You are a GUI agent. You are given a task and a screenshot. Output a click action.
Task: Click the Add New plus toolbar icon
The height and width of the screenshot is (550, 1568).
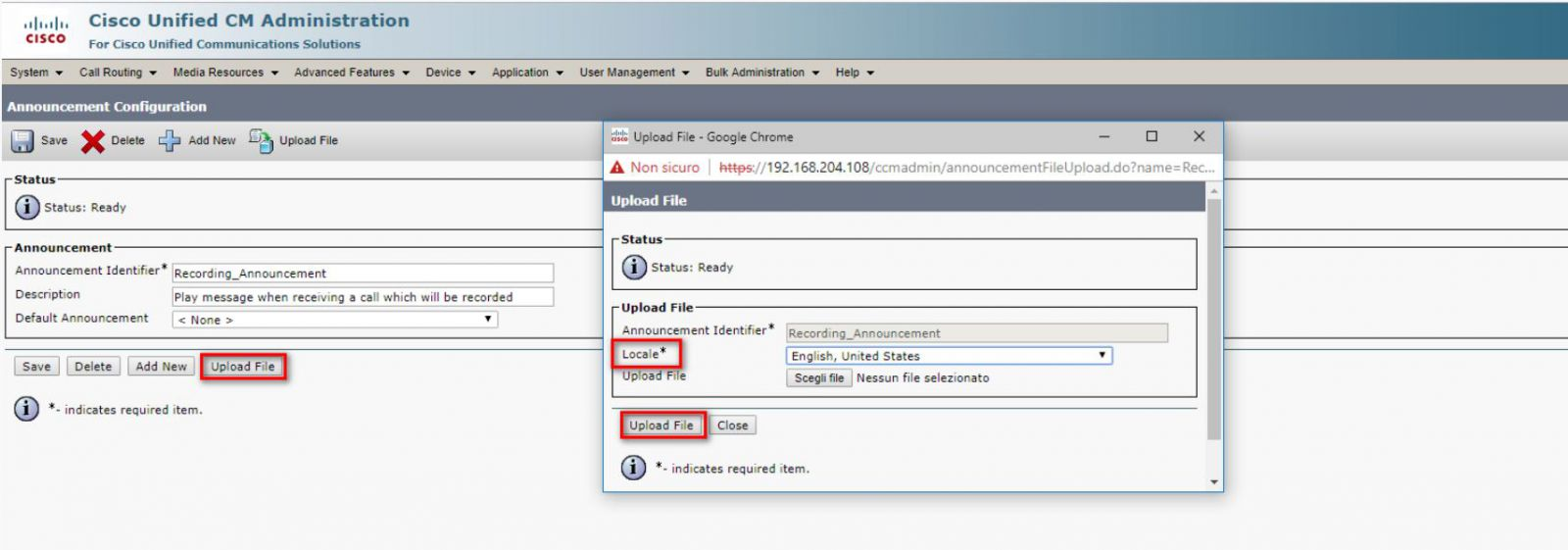point(170,141)
